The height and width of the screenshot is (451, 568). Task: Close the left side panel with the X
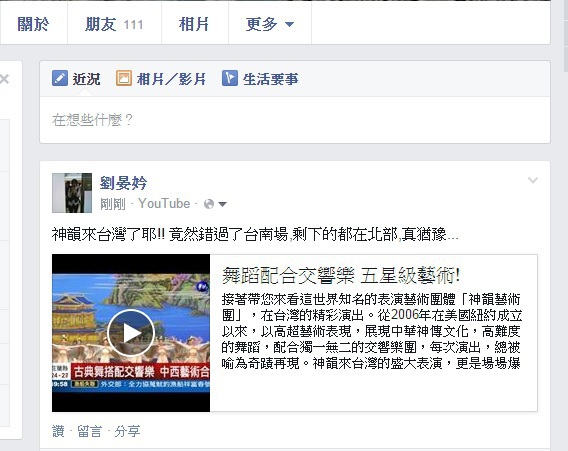(5, 79)
